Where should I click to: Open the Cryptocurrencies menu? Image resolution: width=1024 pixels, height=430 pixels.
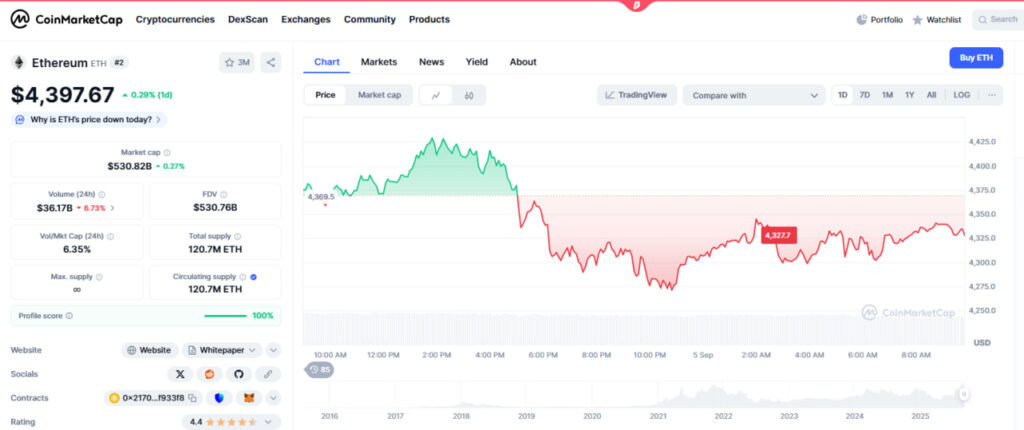point(175,20)
